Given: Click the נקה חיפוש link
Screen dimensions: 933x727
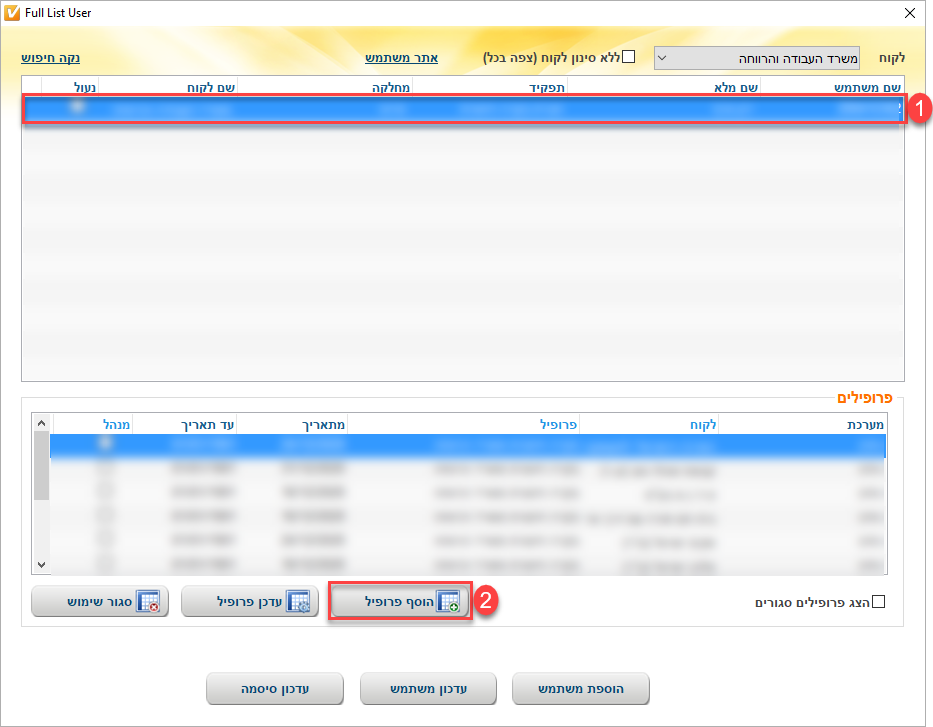Looking at the screenshot, I should coord(50,58).
